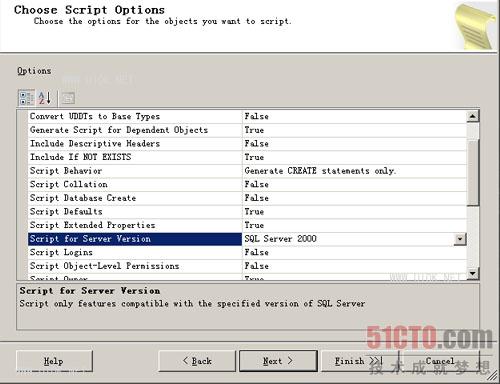Click the Finish button

click(x=359, y=361)
